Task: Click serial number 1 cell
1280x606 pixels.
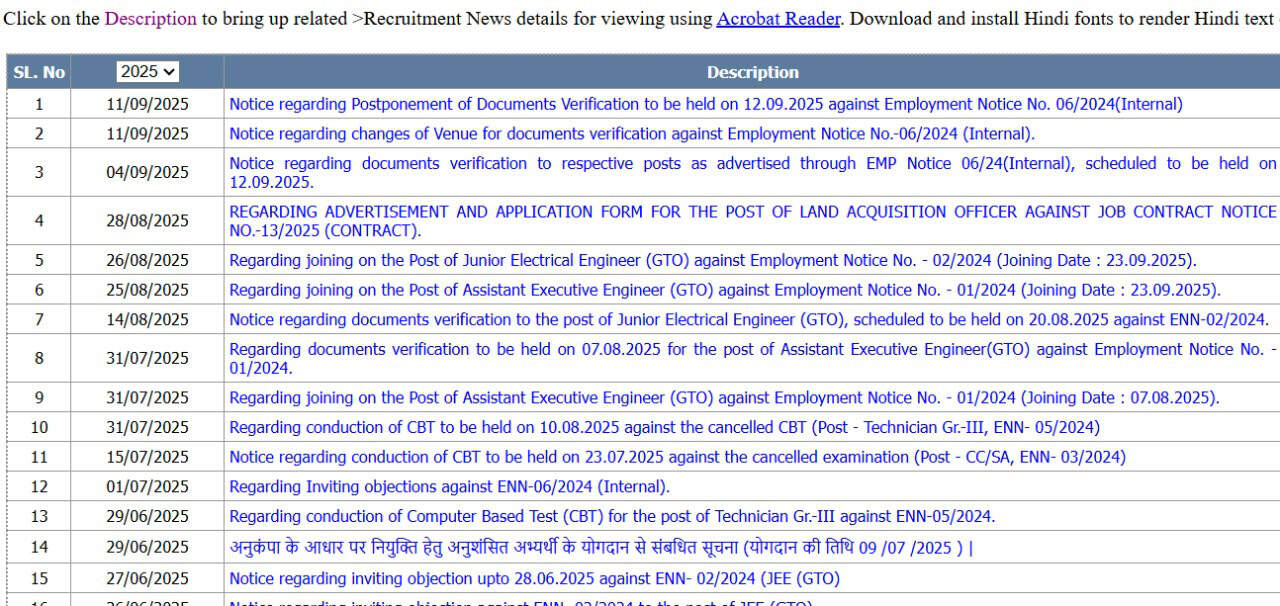Action: [x=39, y=104]
